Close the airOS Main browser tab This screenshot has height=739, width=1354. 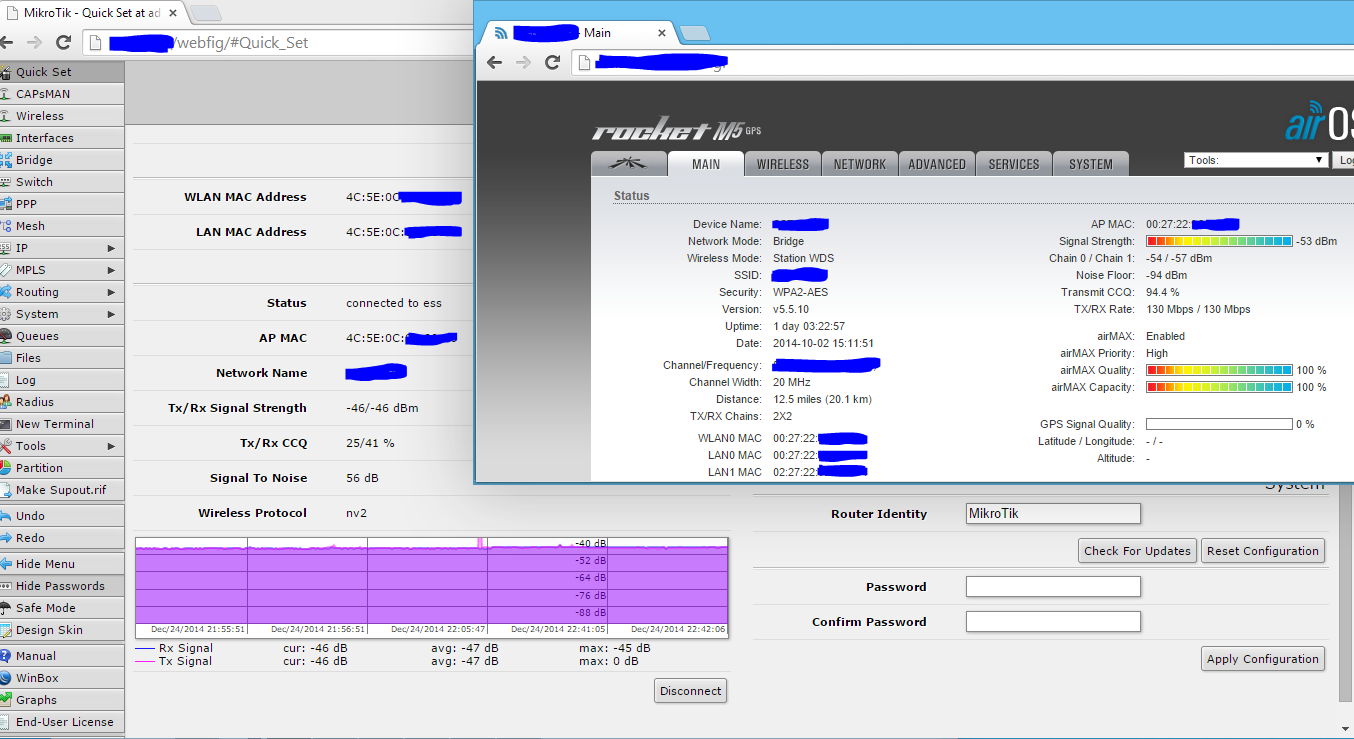click(x=662, y=32)
